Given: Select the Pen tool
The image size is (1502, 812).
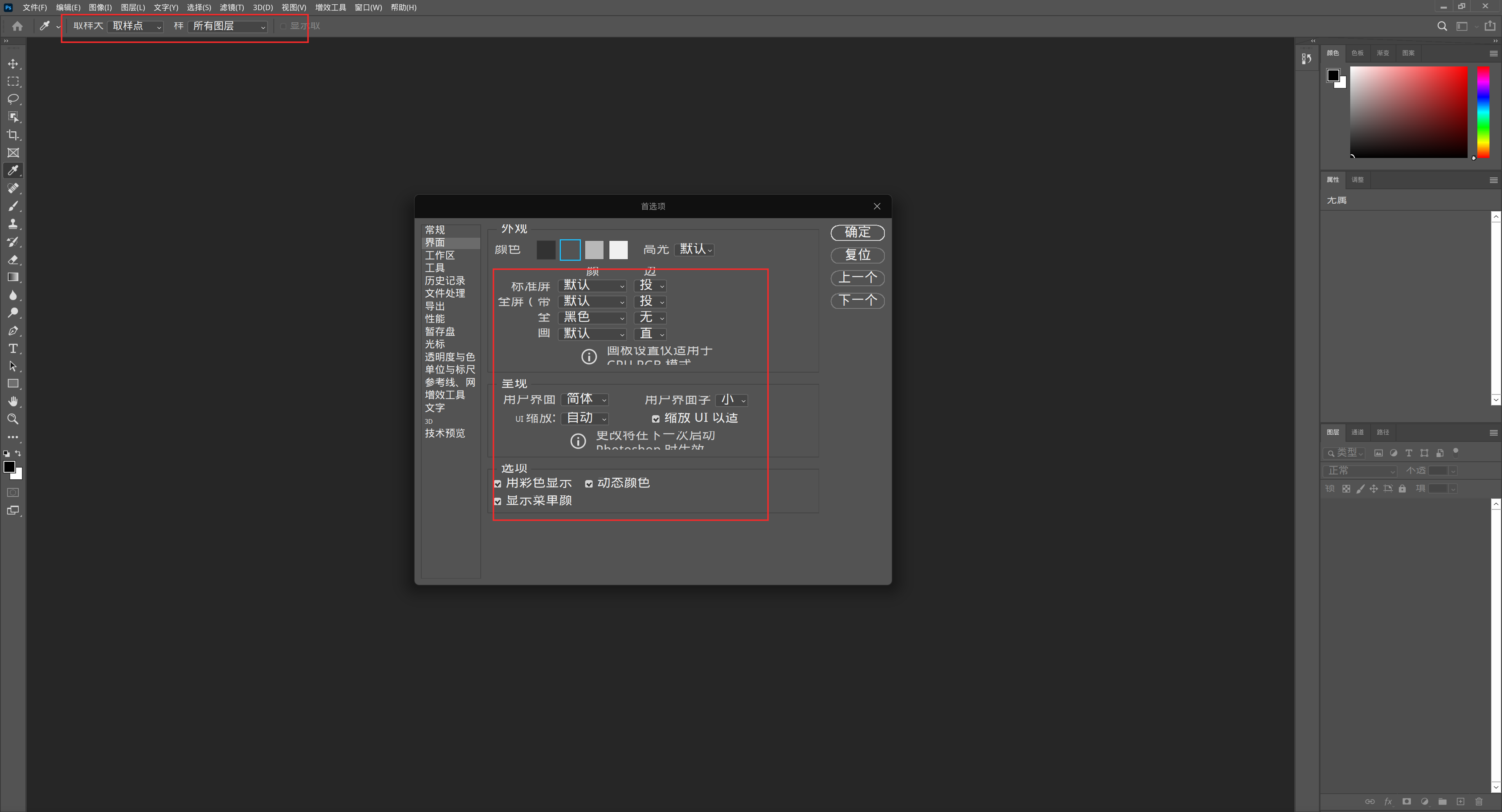Looking at the screenshot, I should [x=13, y=330].
